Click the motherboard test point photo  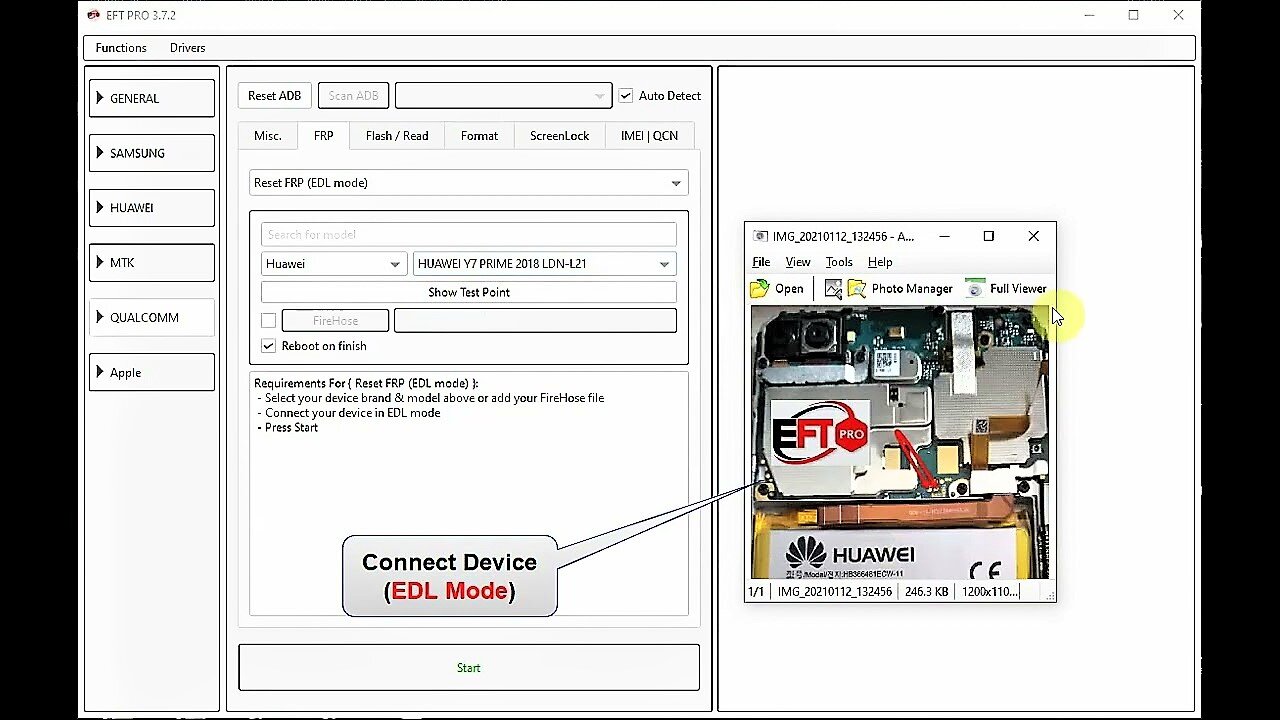900,442
